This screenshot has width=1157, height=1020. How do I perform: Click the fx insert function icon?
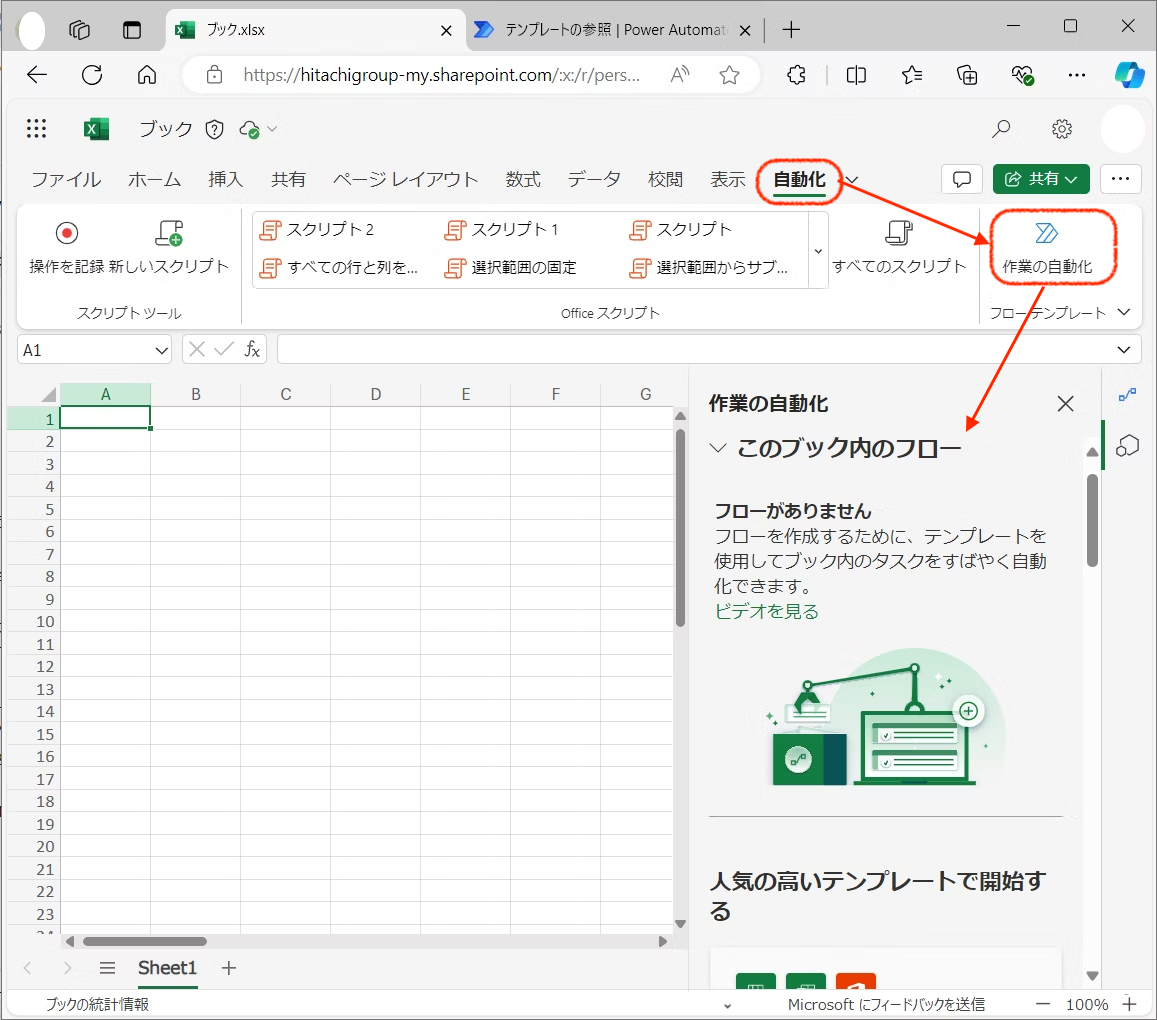point(252,349)
